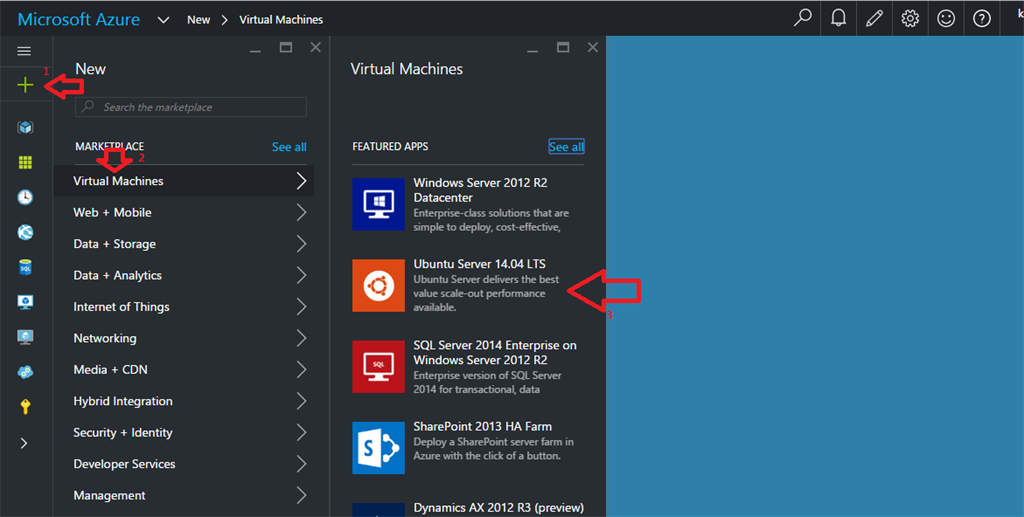Click the pencil edit dashboard icon
The image size is (1024, 517).
pyautogui.click(x=874, y=18)
